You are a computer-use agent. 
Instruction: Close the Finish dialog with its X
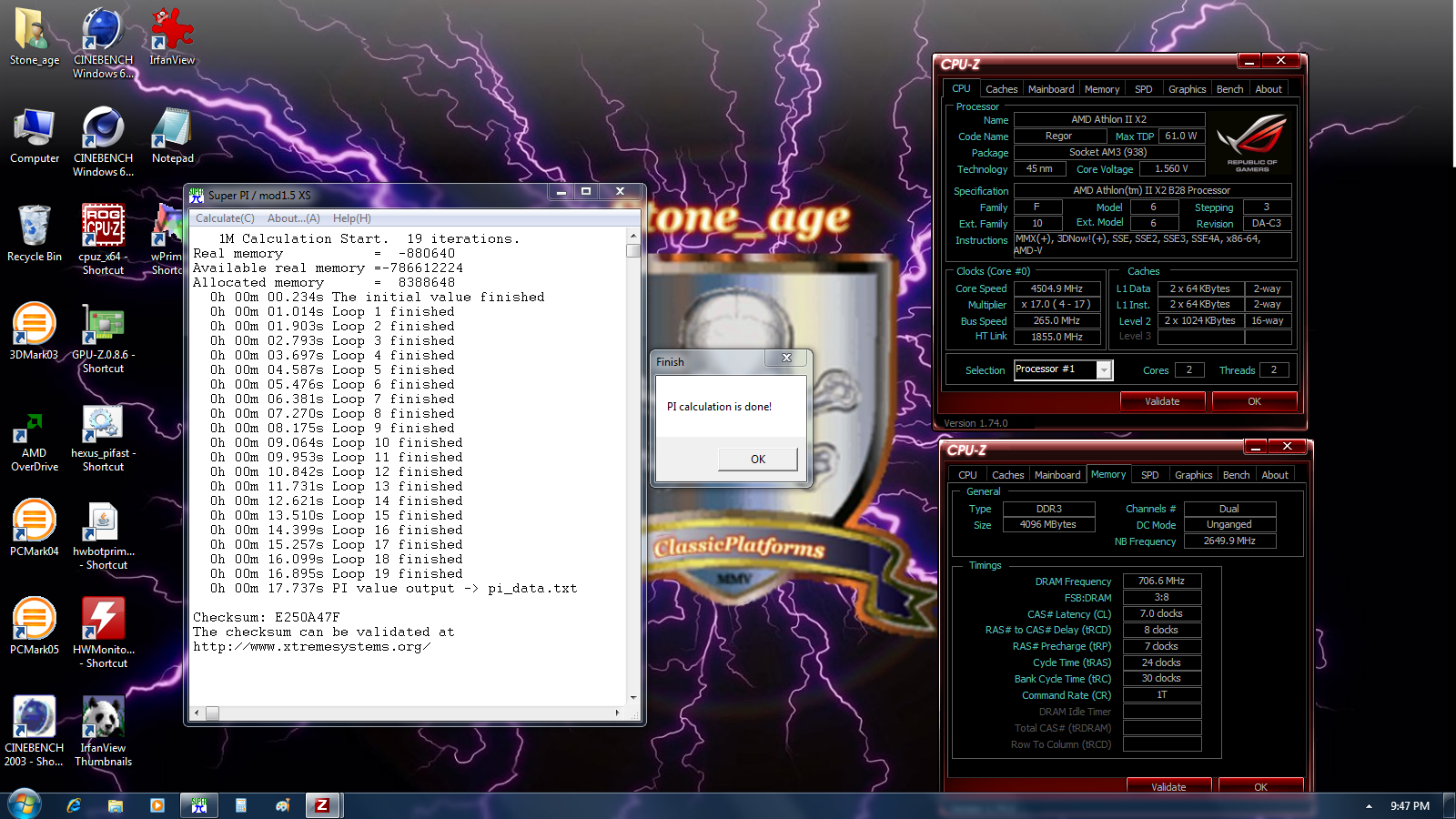point(786,358)
